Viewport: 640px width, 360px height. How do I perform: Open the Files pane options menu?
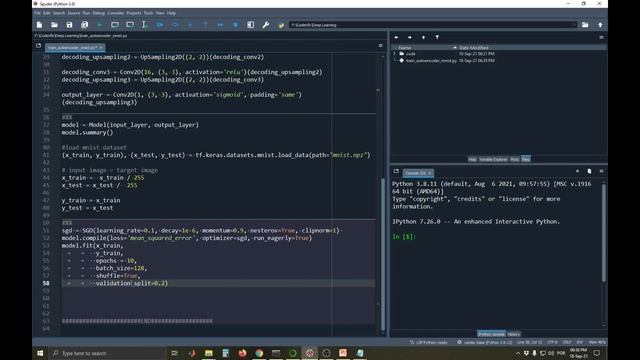(x=601, y=37)
